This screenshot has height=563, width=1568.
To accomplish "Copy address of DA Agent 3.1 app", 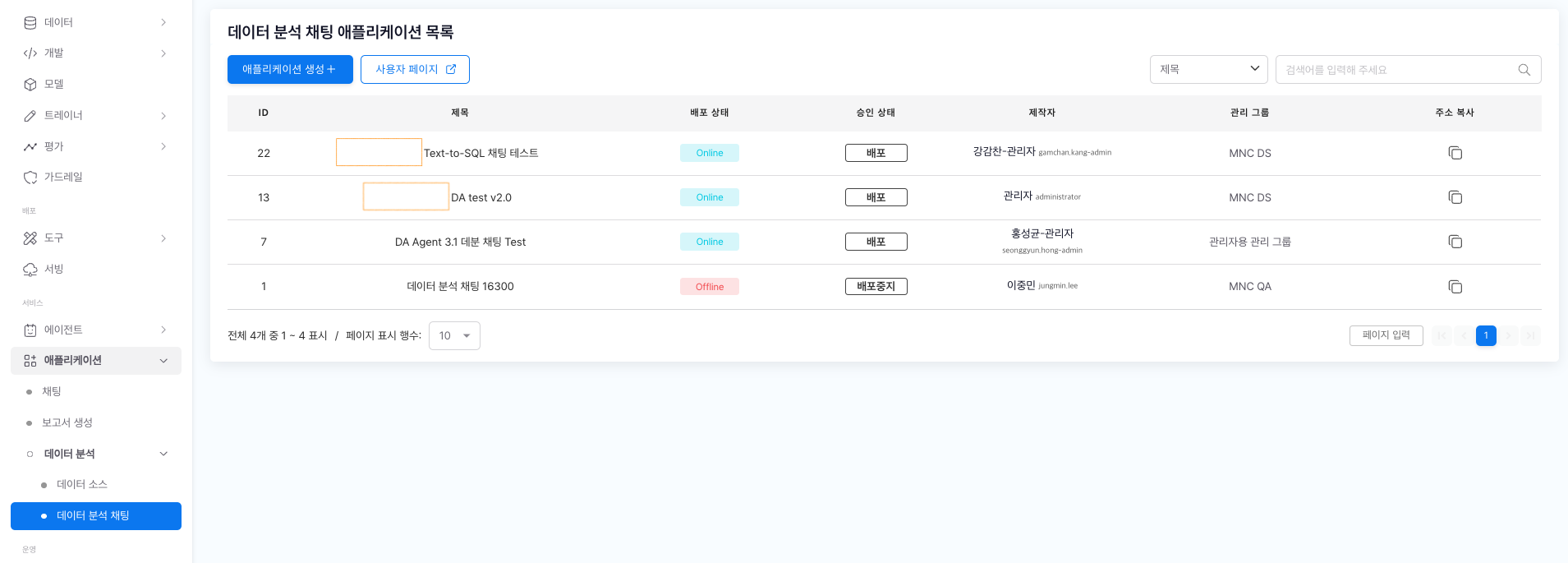I will (x=1455, y=242).
